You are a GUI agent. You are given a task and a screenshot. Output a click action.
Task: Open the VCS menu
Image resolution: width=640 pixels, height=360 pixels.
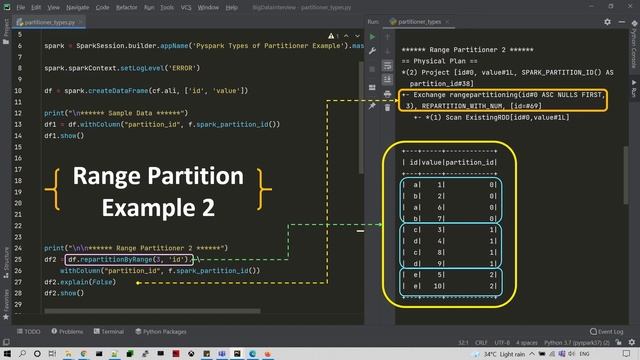point(186,7)
